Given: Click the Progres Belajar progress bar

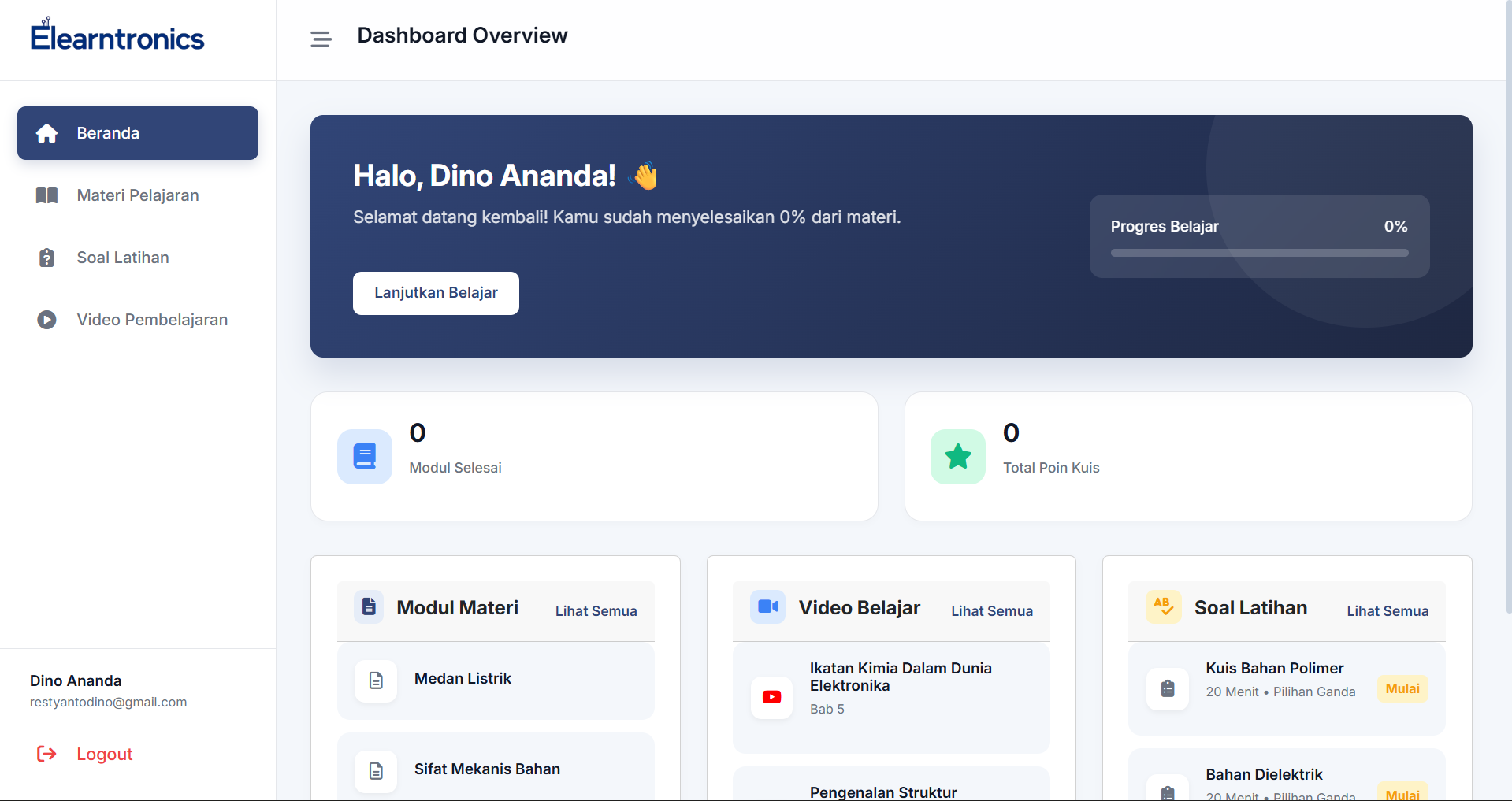Looking at the screenshot, I should tap(1259, 253).
